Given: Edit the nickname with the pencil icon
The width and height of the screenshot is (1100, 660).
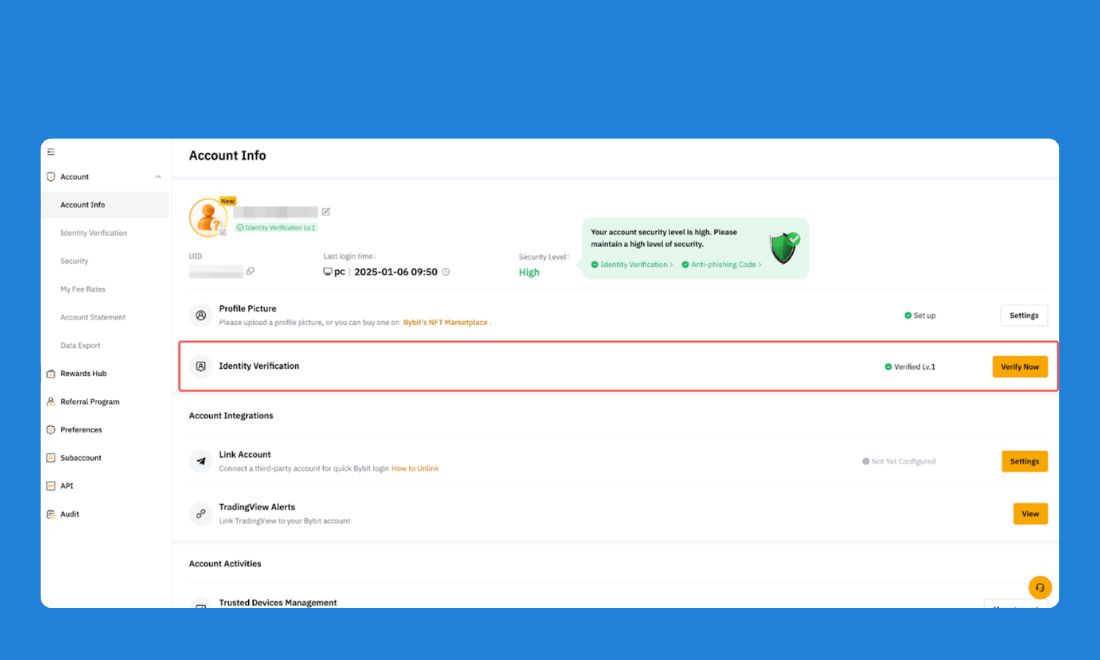Looking at the screenshot, I should tap(326, 211).
